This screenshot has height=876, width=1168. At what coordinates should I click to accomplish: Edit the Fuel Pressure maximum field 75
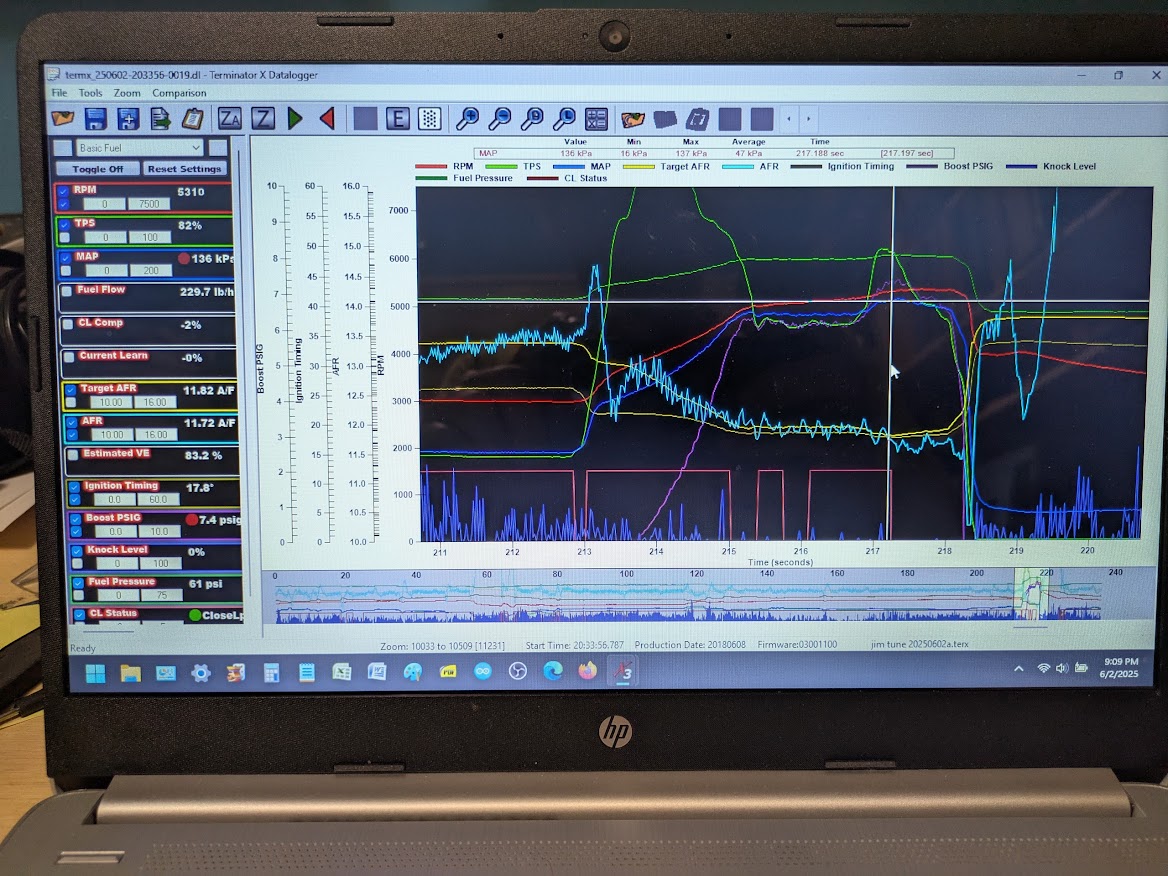click(162, 595)
